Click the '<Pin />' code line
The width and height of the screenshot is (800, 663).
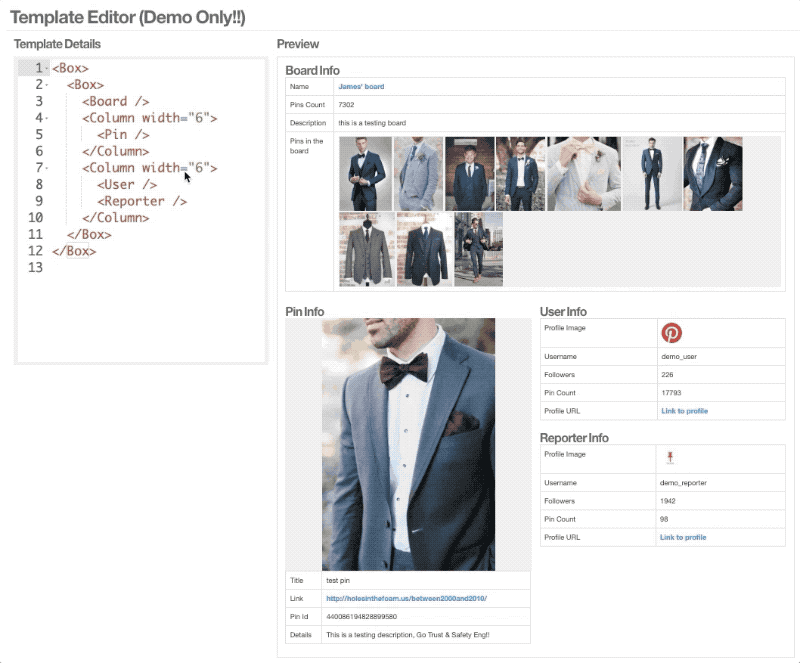pos(123,135)
